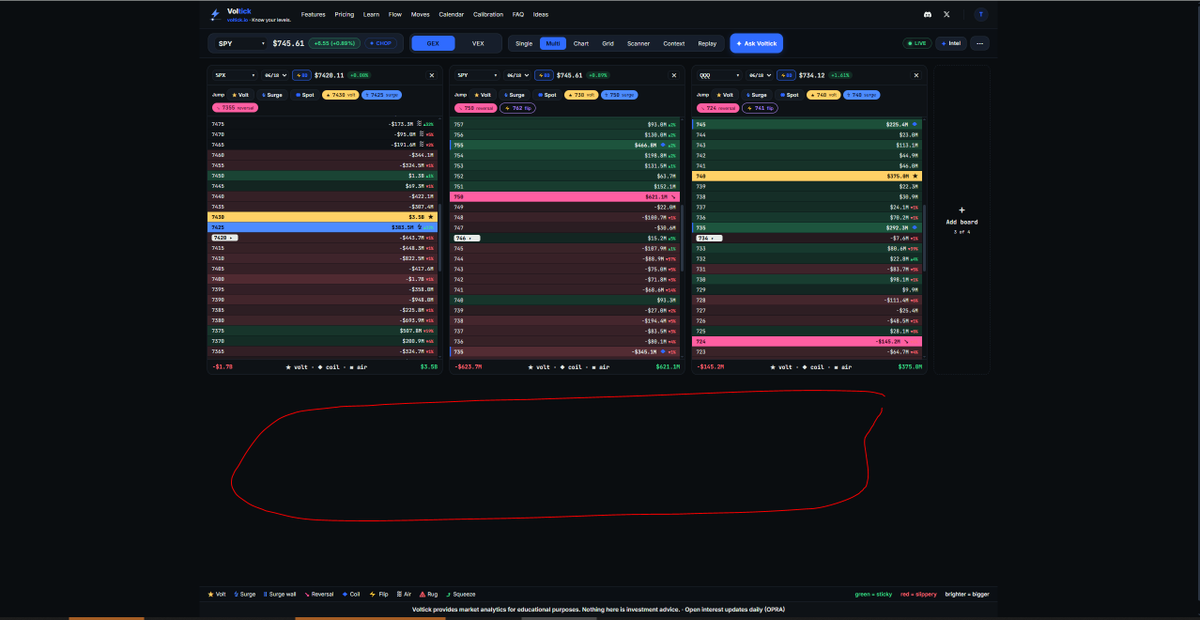Image resolution: width=1200 pixels, height=620 pixels.
Task: Select the Chart view tab
Action: coord(581,43)
